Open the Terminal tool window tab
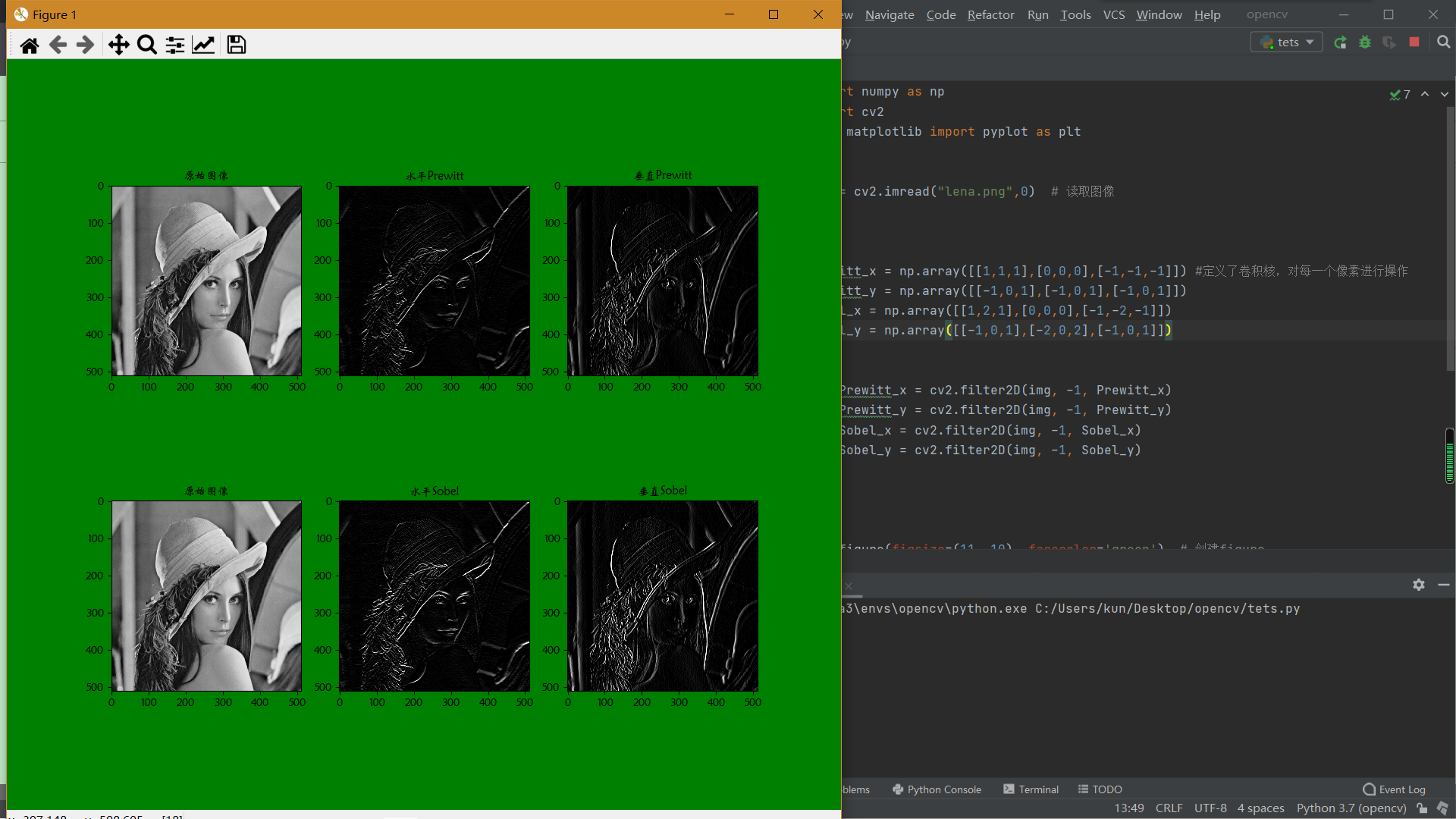The width and height of the screenshot is (1456, 819). (1031, 789)
